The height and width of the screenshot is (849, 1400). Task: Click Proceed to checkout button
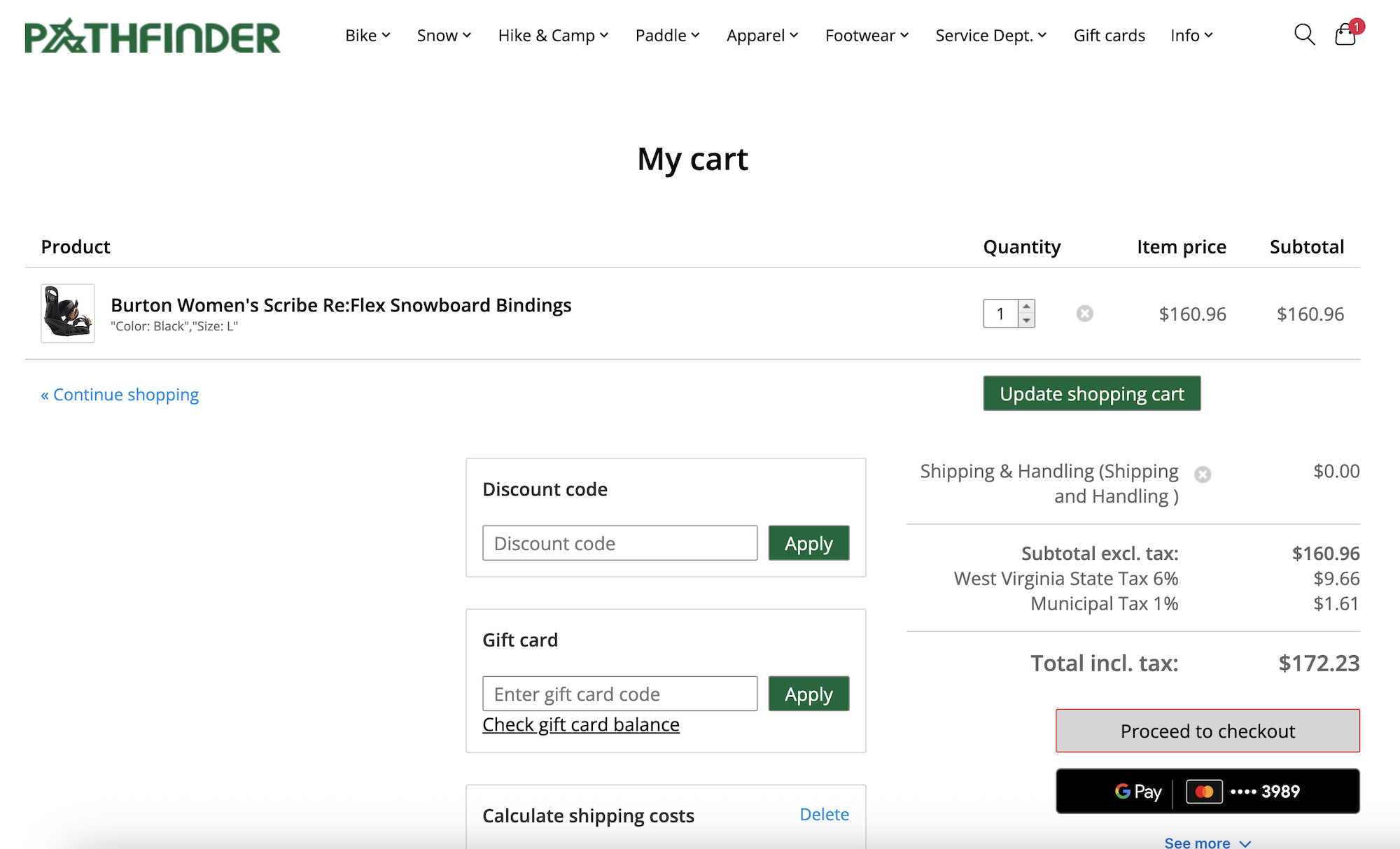(1207, 731)
